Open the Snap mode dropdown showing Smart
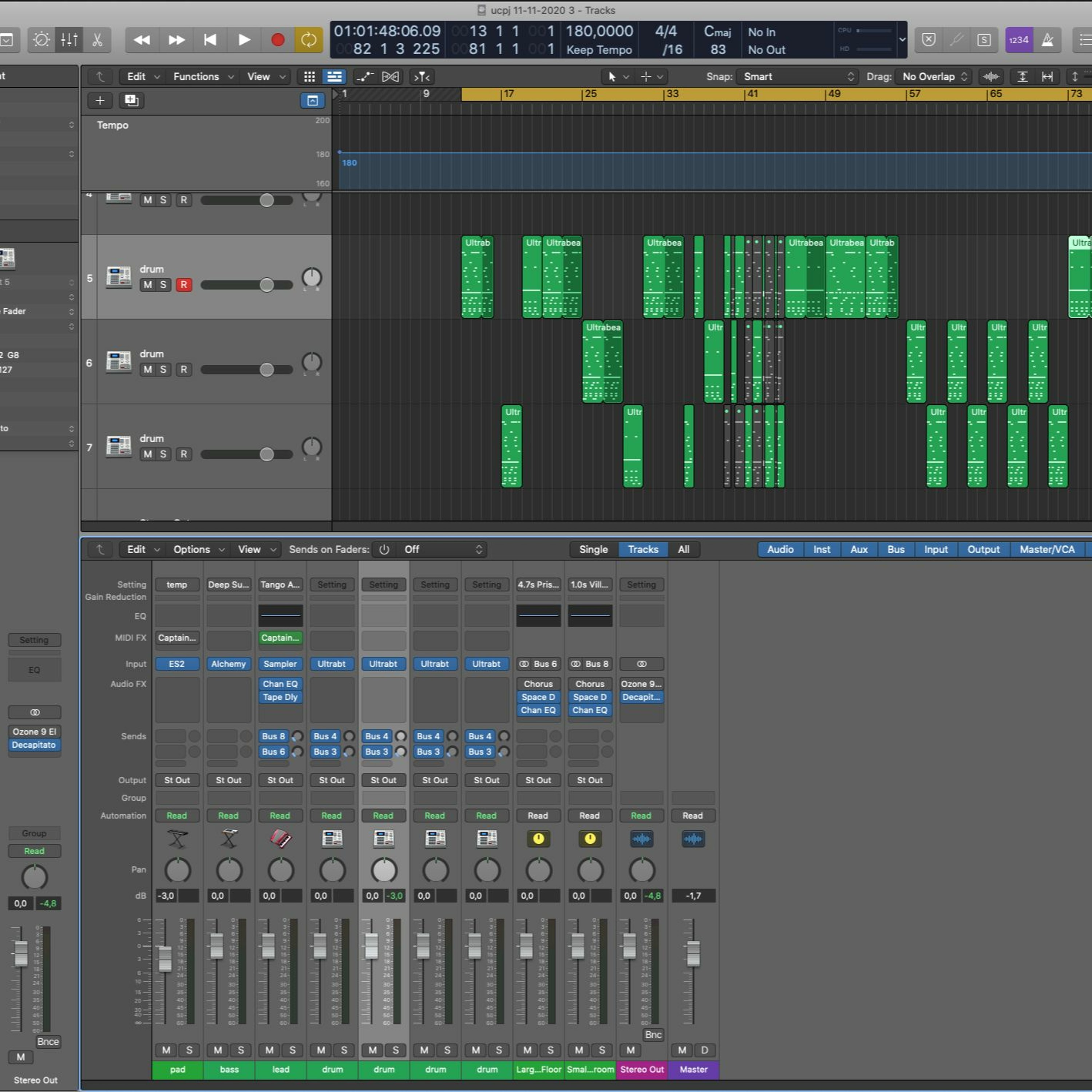Screen dimensions: 1092x1092 [798, 76]
